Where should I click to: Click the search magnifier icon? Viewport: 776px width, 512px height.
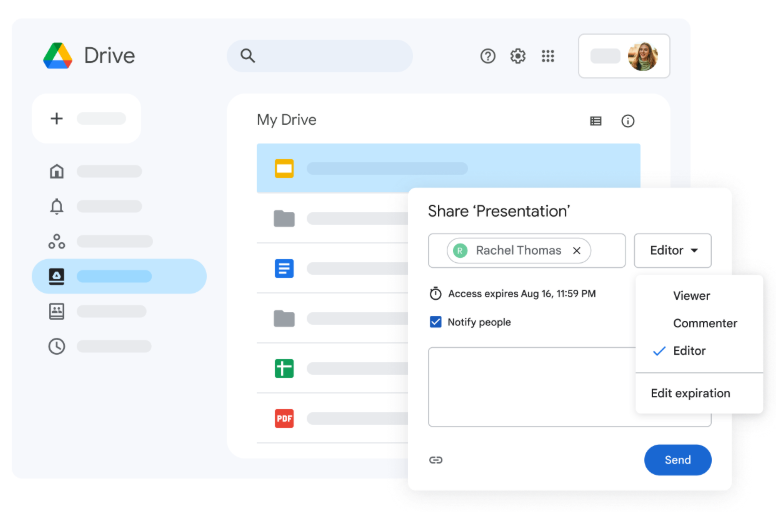(x=247, y=55)
